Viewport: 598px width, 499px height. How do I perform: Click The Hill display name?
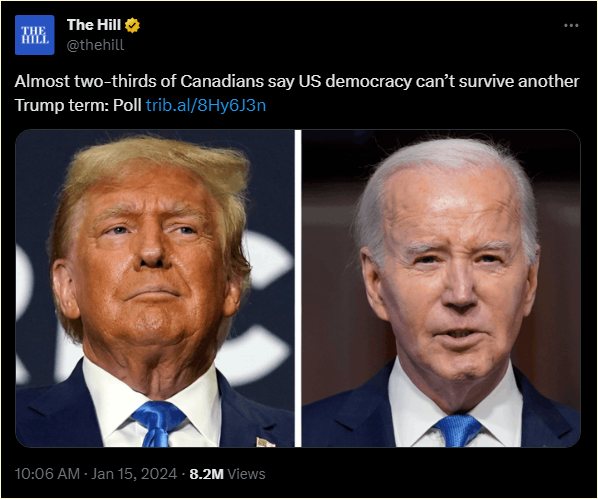94,25
